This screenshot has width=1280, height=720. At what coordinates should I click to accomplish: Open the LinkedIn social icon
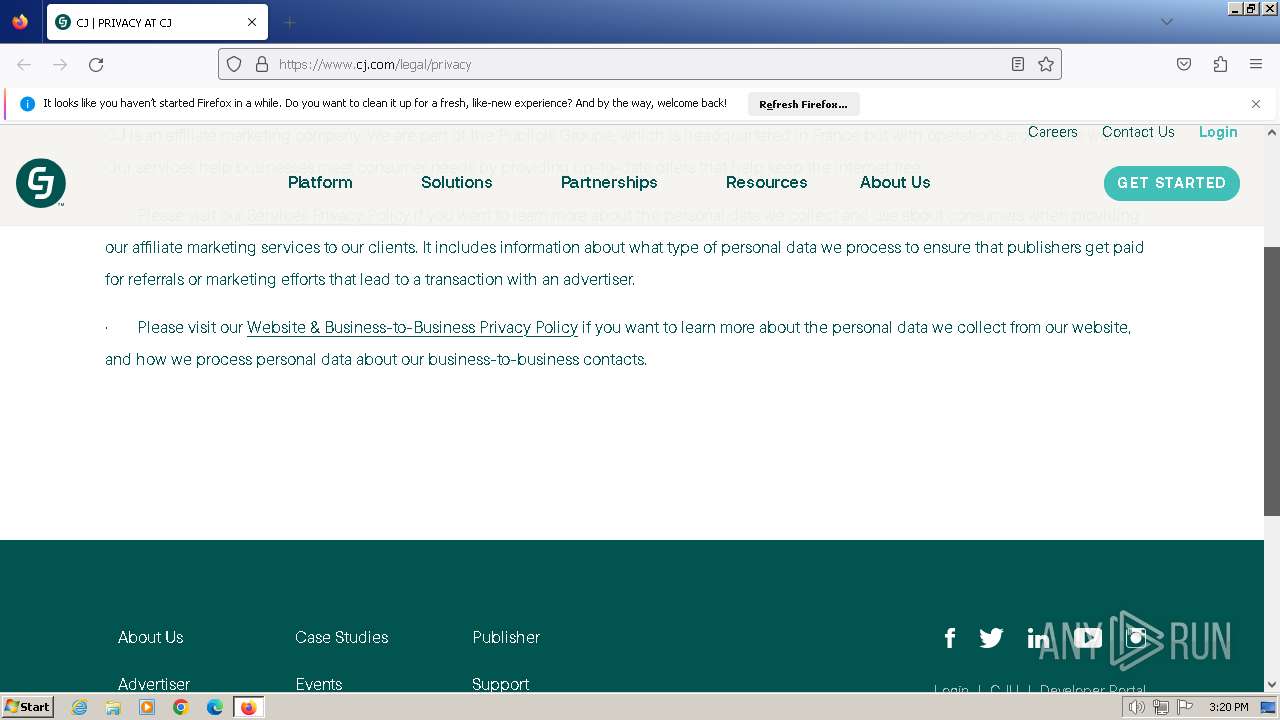point(1038,638)
